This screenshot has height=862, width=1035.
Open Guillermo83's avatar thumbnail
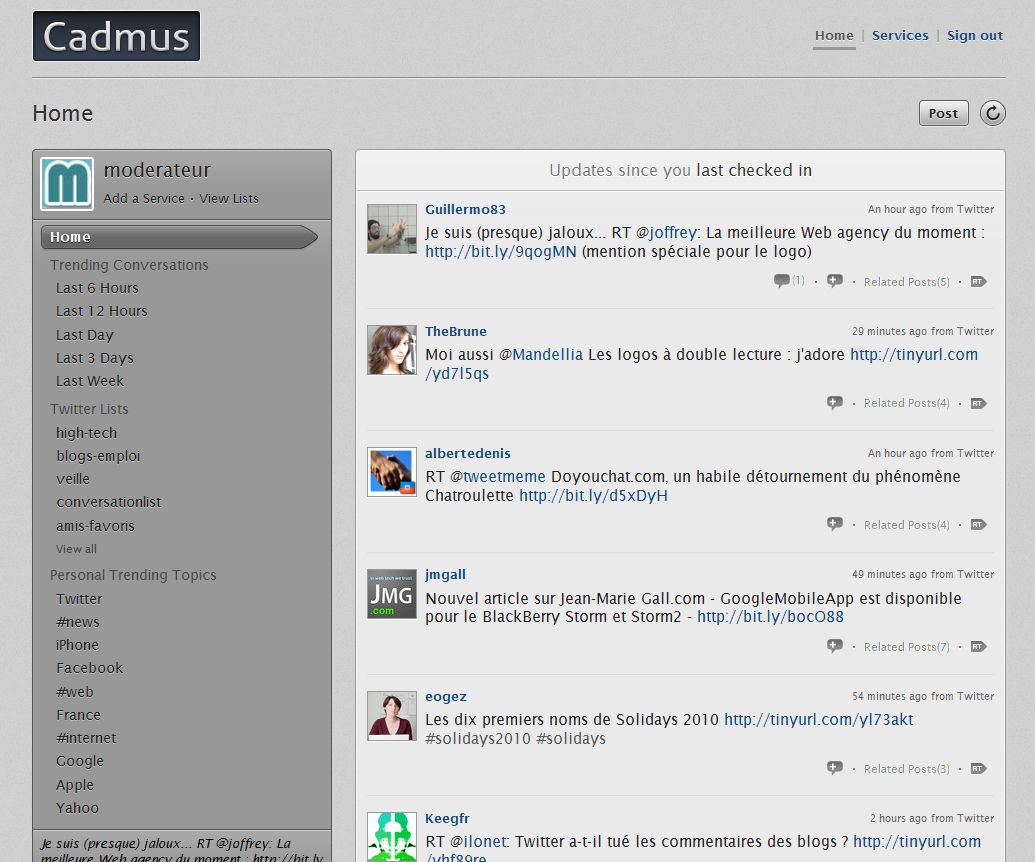pyautogui.click(x=391, y=228)
